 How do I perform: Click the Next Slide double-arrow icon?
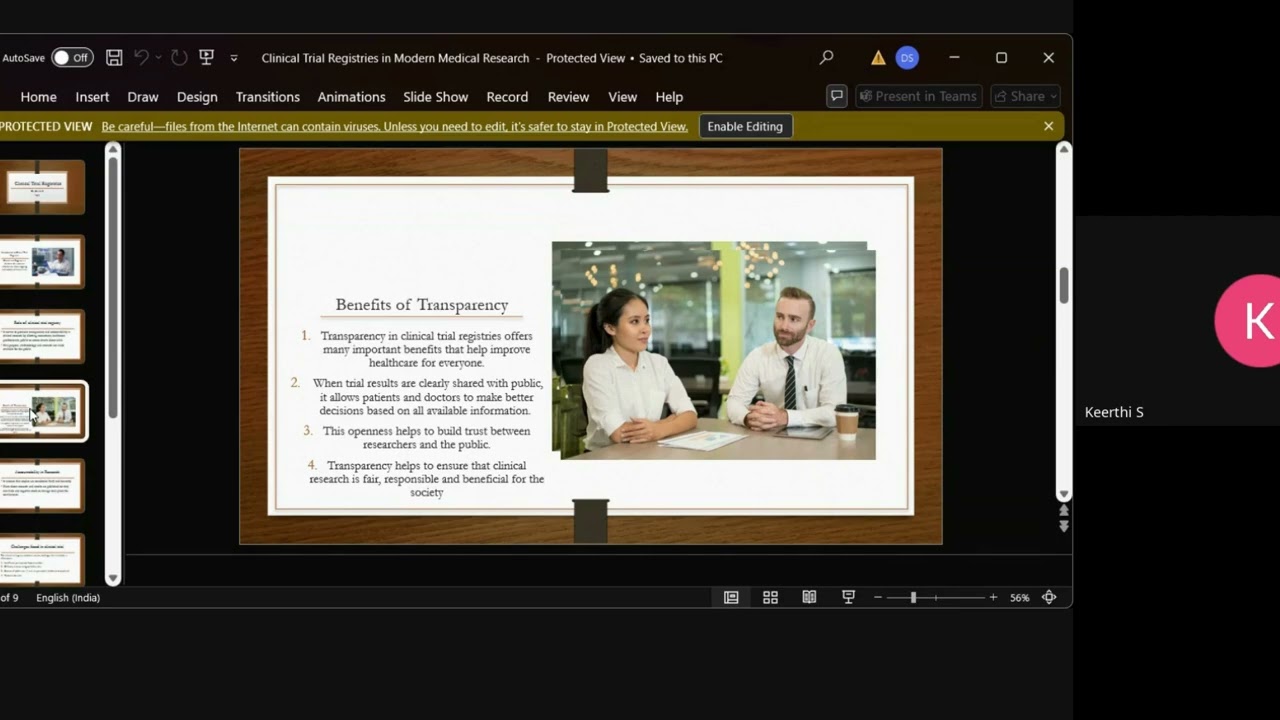point(1063,526)
